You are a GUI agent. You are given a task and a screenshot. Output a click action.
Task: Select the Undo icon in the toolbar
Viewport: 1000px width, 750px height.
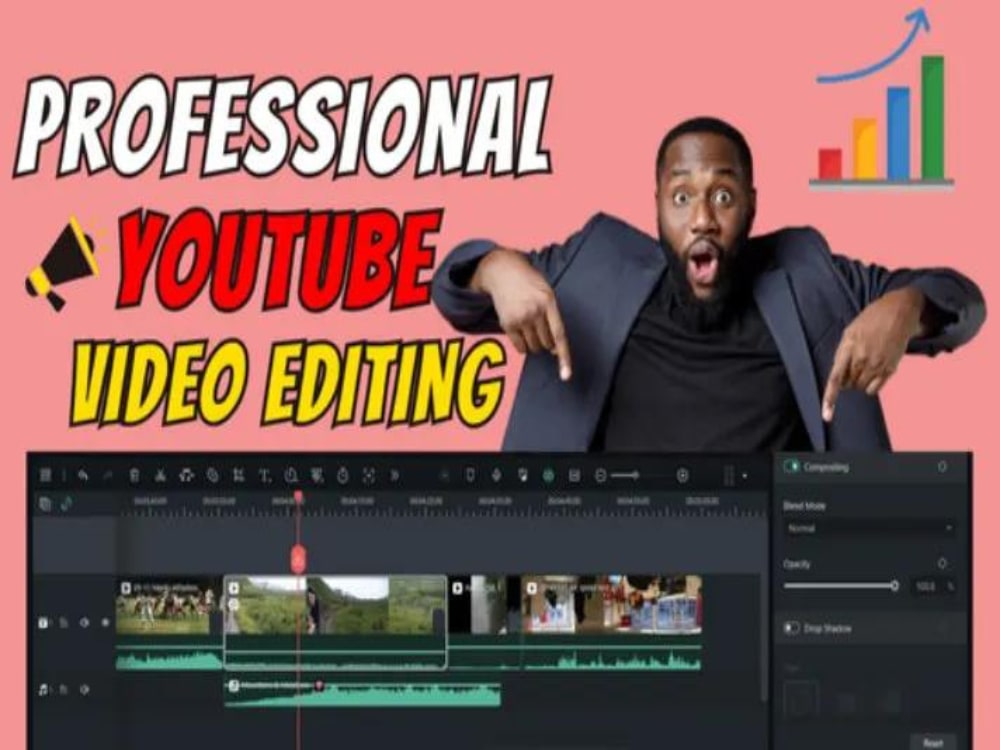(x=83, y=475)
